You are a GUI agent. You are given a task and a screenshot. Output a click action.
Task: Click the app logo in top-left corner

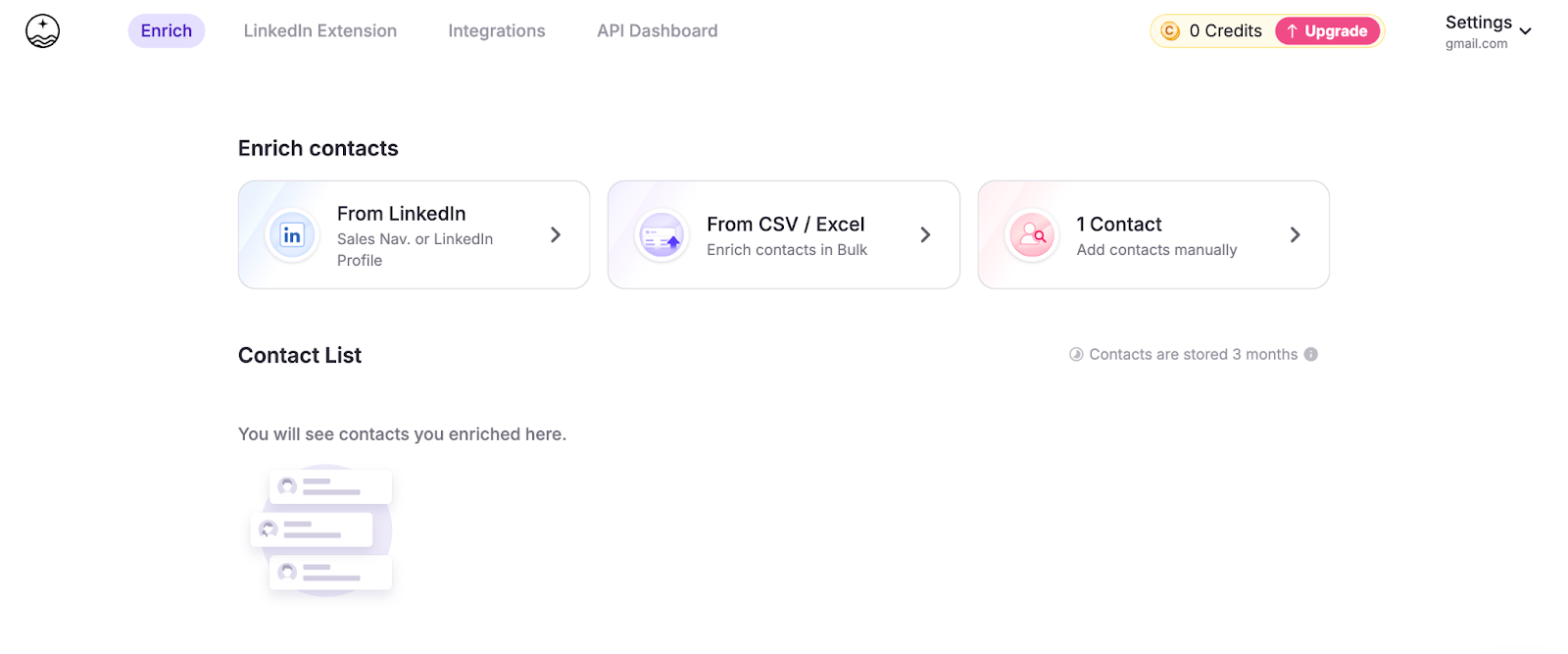42,31
